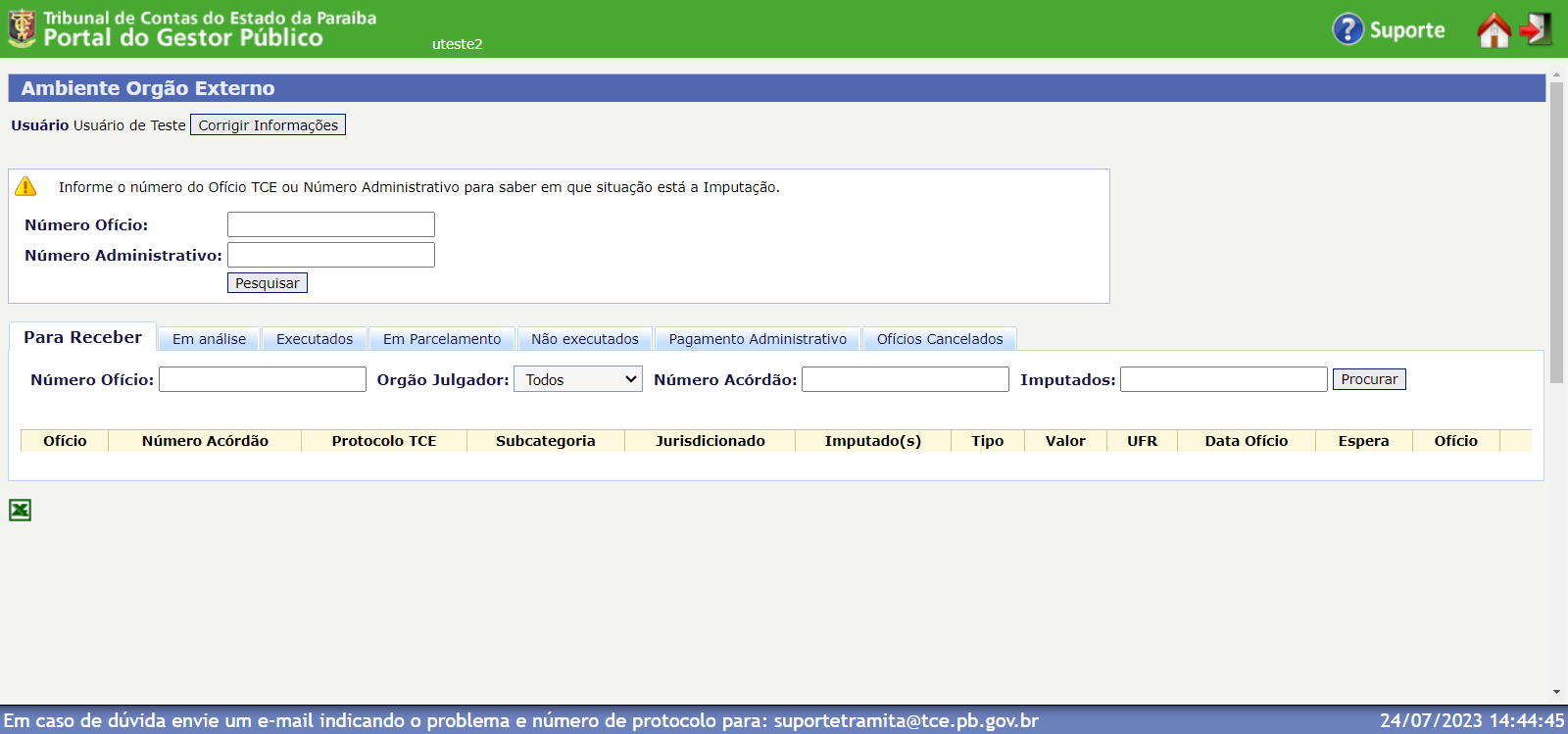Click Jurisdicionado column header
This screenshot has height=734, width=1568.
click(710, 441)
